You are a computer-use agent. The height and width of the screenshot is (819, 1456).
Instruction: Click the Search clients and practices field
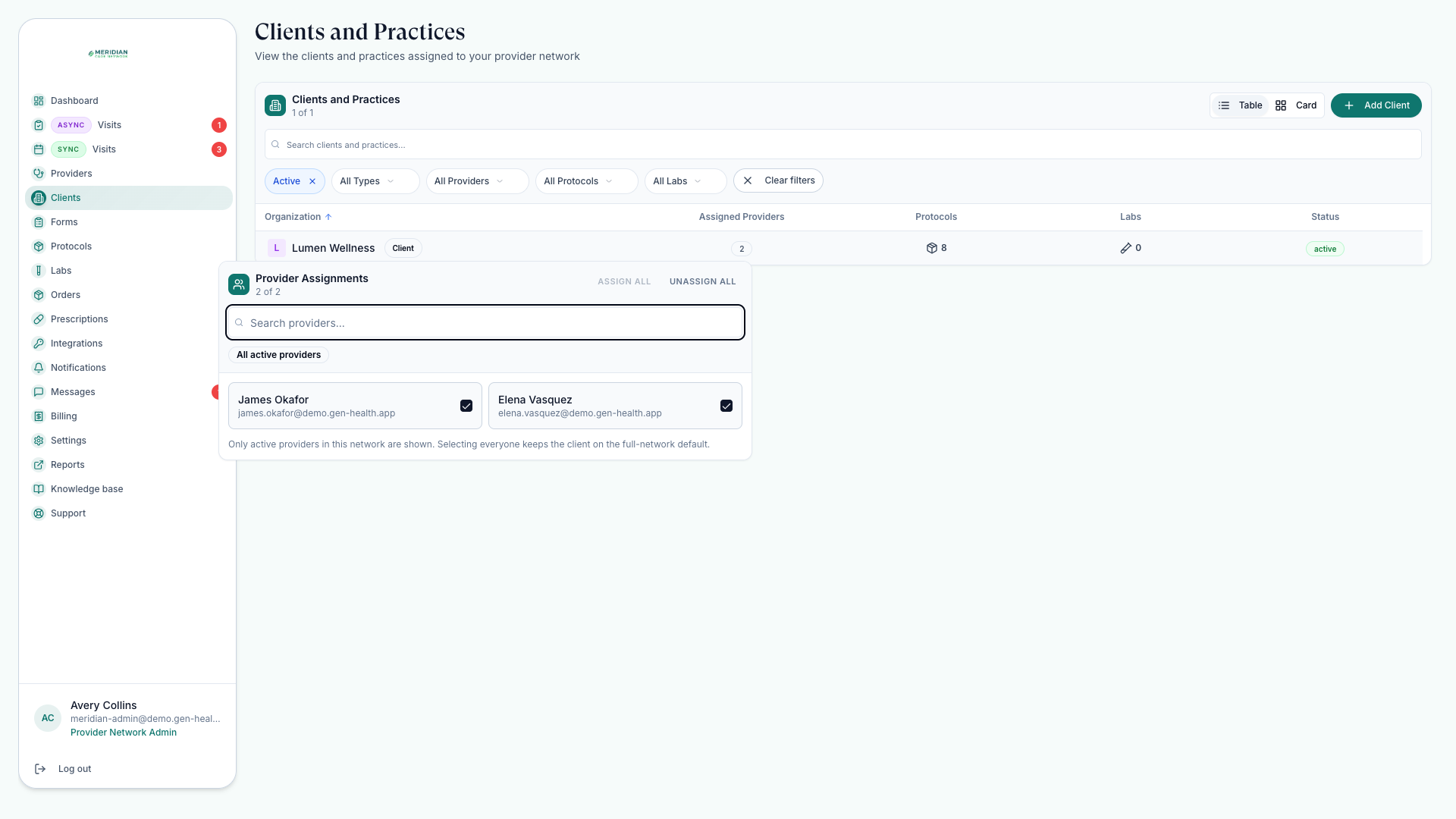click(843, 144)
